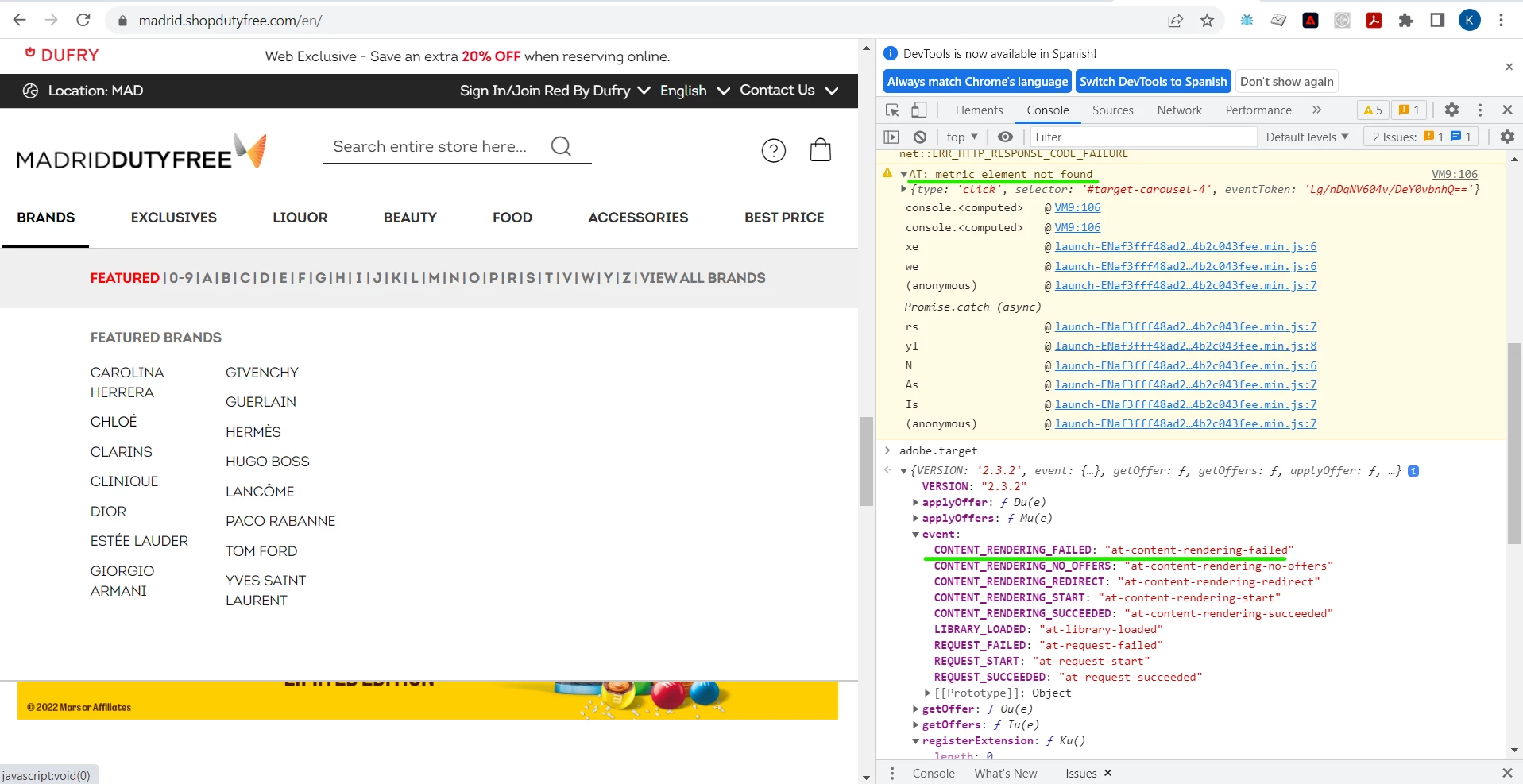Expand the [[Prototype]]: Object entry
The width and height of the screenshot is (1523, 784).
pyautogui.click(x=928, y=693)
